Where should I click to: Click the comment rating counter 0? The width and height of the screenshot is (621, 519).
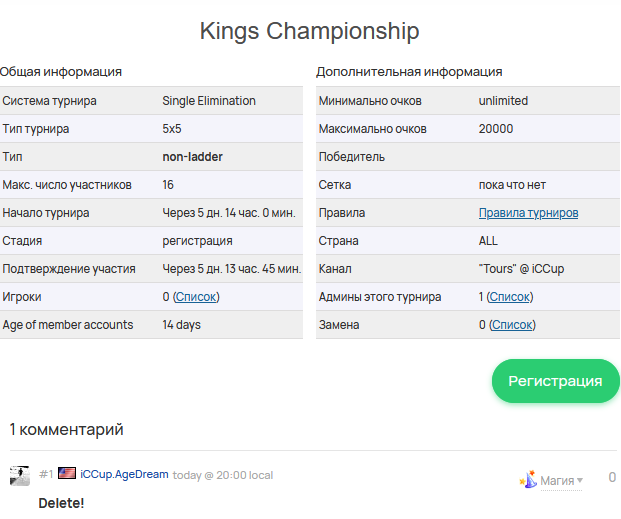[612, 477]
